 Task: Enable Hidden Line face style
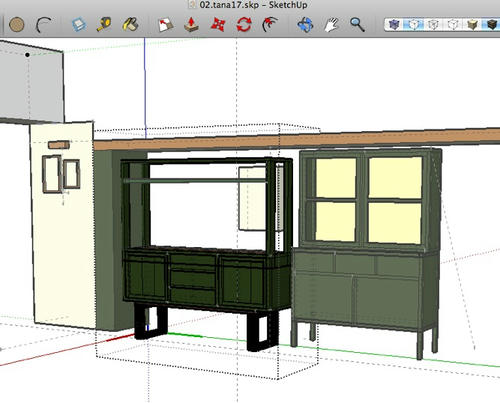[x=433, y=25]
